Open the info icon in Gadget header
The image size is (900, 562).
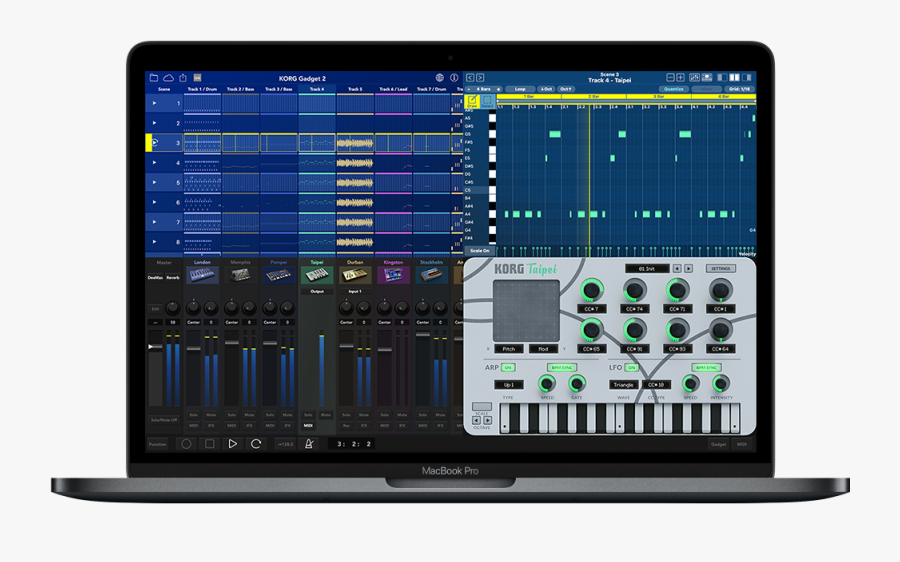coord(454,77)
